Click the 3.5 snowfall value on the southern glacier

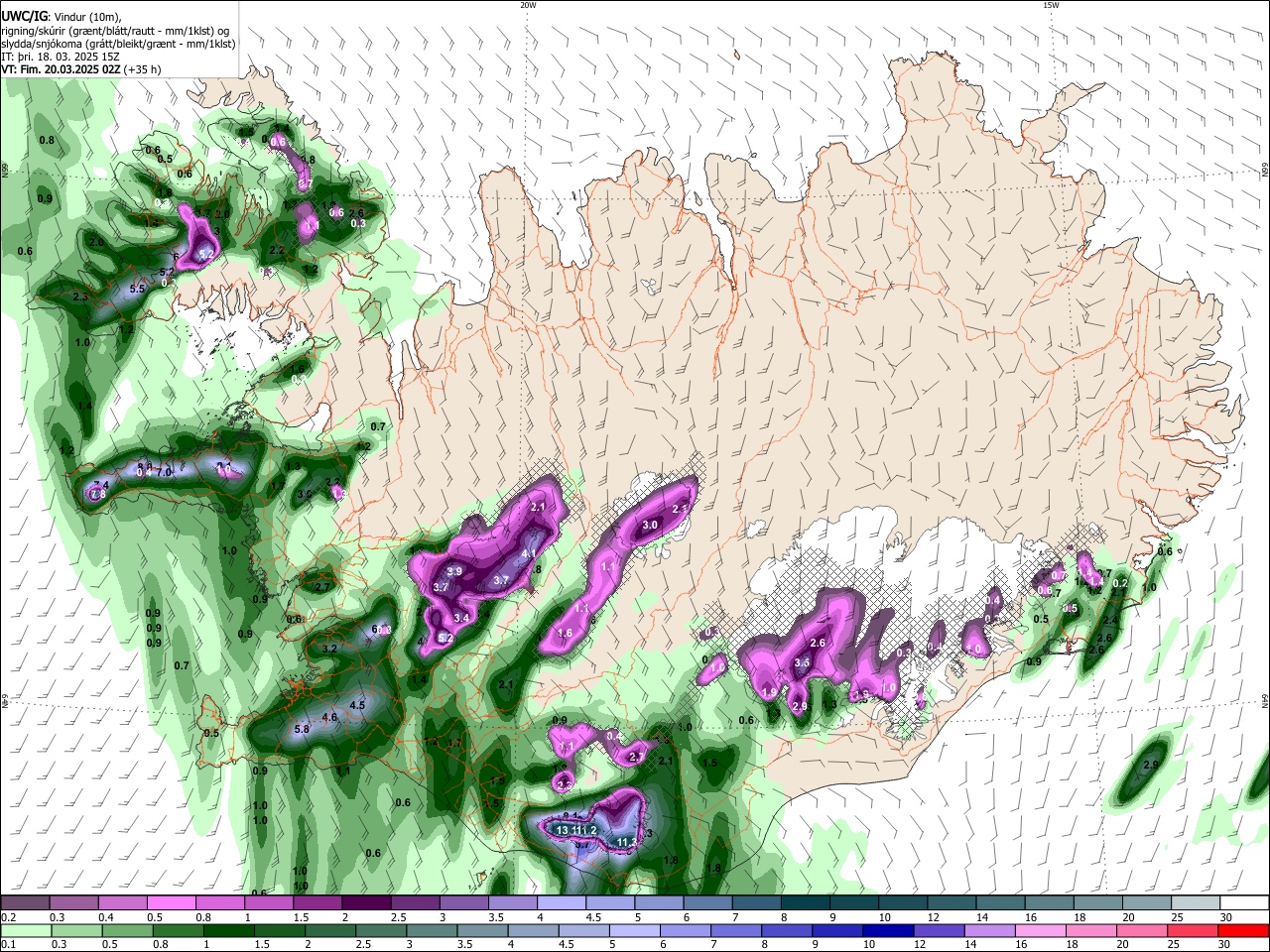pyautogui.click(x=803, y=662)
